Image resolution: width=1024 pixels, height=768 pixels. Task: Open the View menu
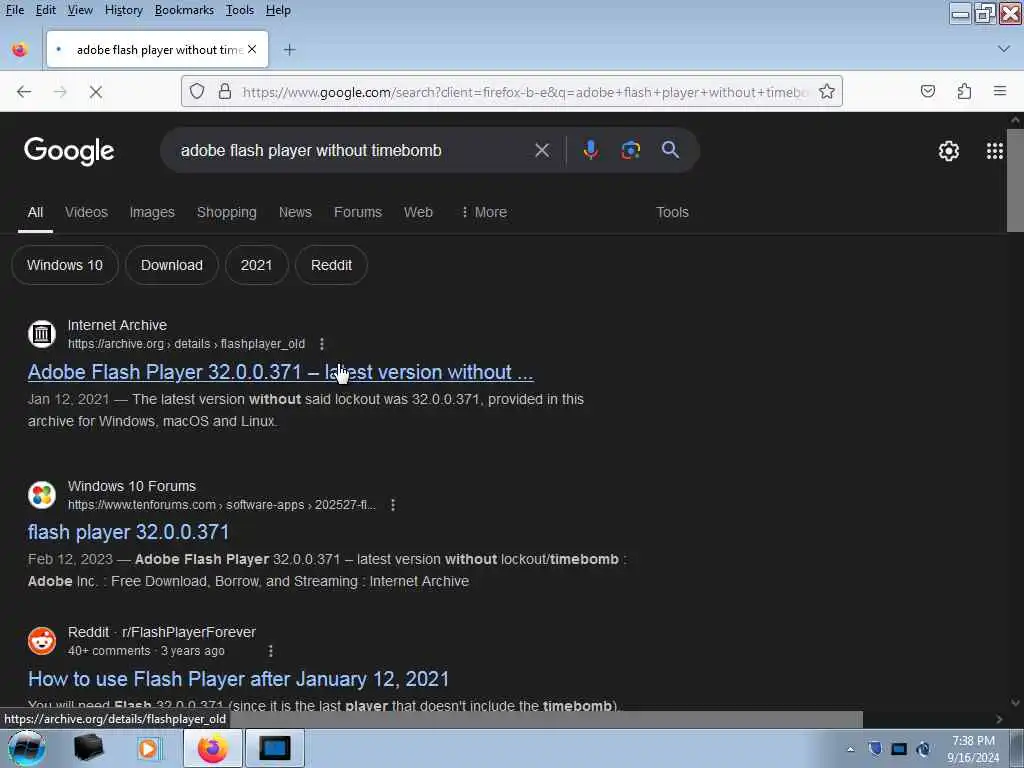pyautogui.click(x=80, y=10)
